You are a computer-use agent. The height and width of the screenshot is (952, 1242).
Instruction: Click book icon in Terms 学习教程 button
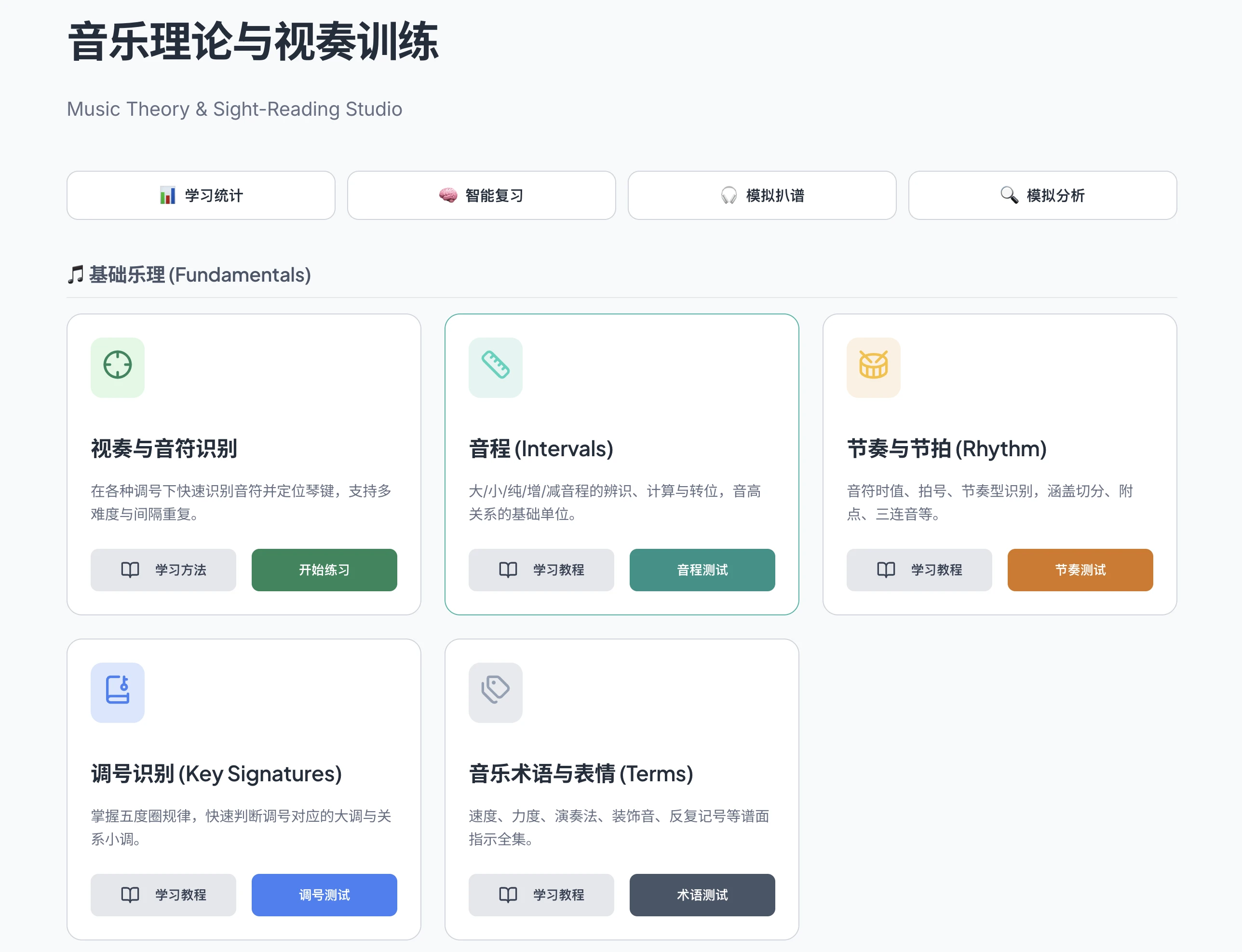pos(508,895)
